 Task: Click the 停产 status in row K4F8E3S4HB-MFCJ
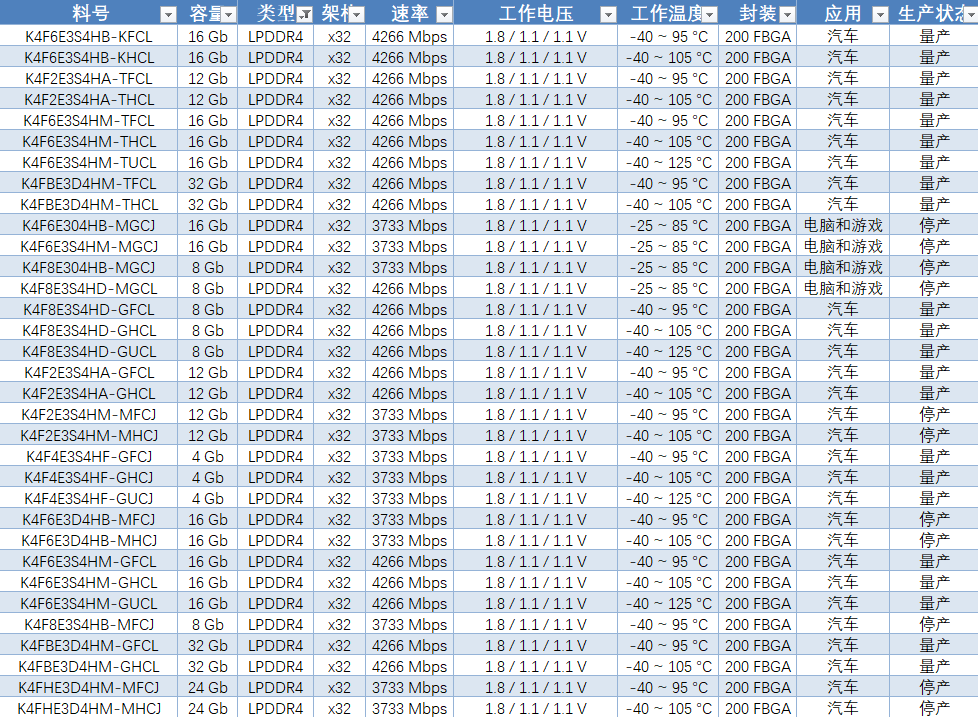click(934, 625)
